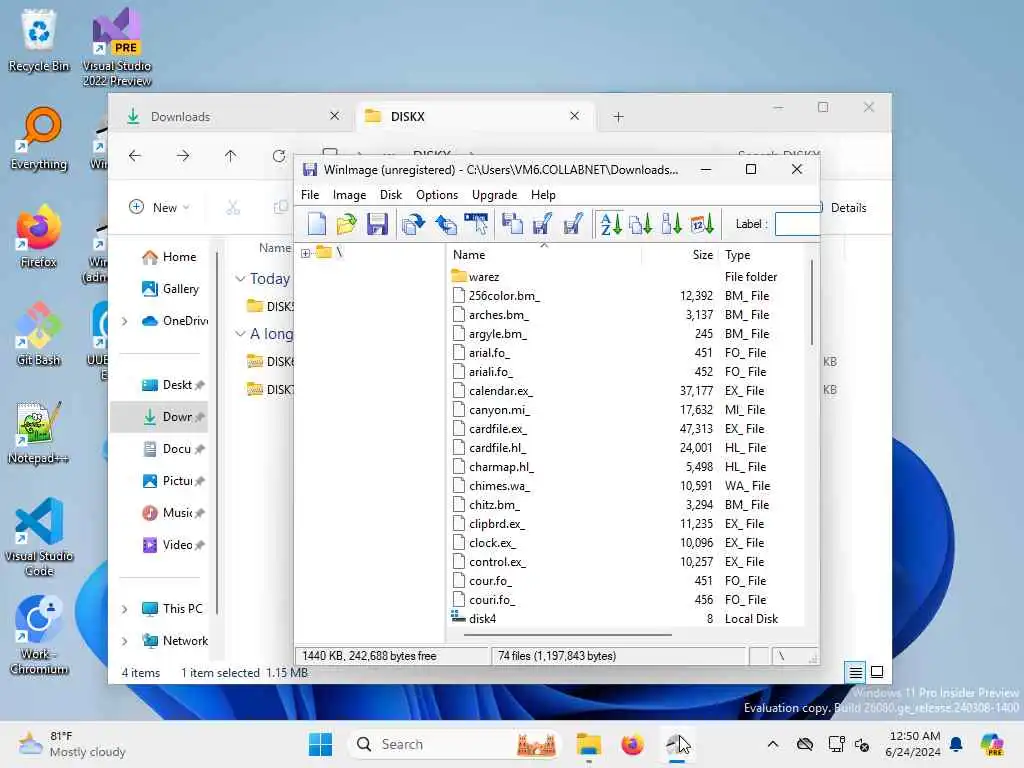Collapse the A long time ago group

pyautogui.click(x=240, y=334)
